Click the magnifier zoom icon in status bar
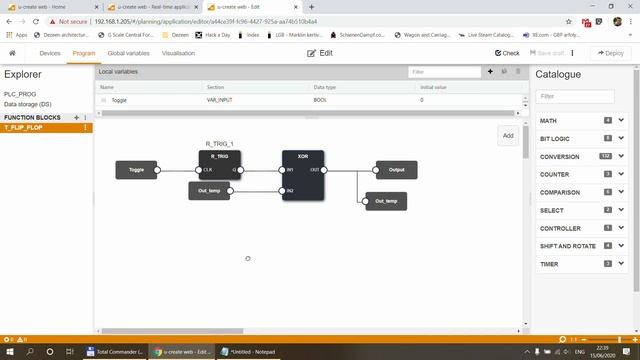This screenshot has height=360, width=640. point(562,339)
